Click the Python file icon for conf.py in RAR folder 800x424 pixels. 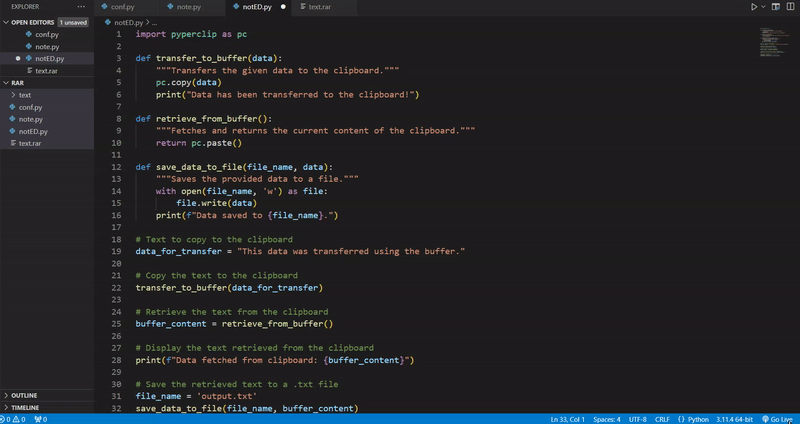pyautogui.click(x=12, y=108)
